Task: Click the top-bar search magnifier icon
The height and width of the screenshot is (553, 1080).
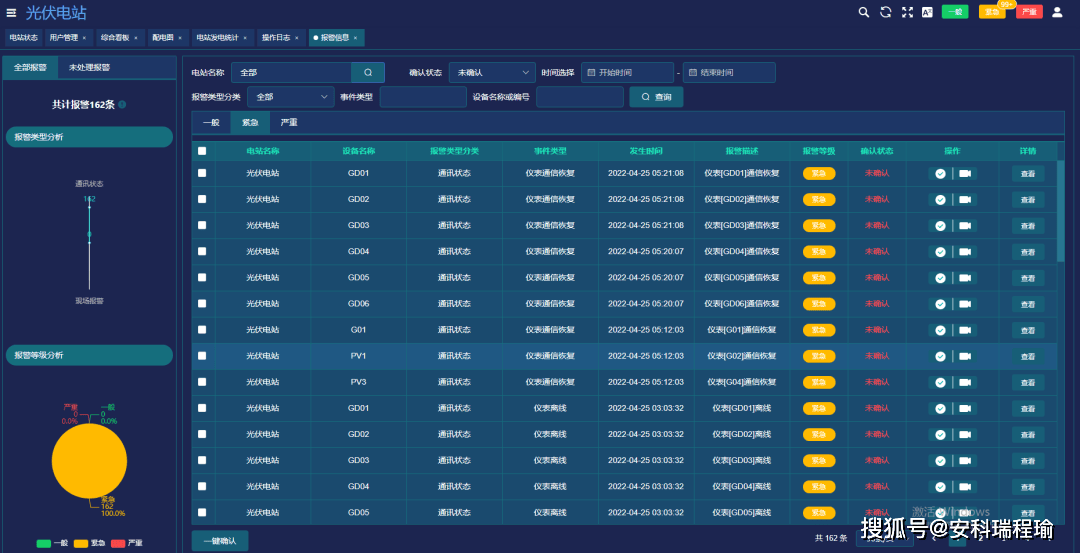Action: click(x=864, y=12)
